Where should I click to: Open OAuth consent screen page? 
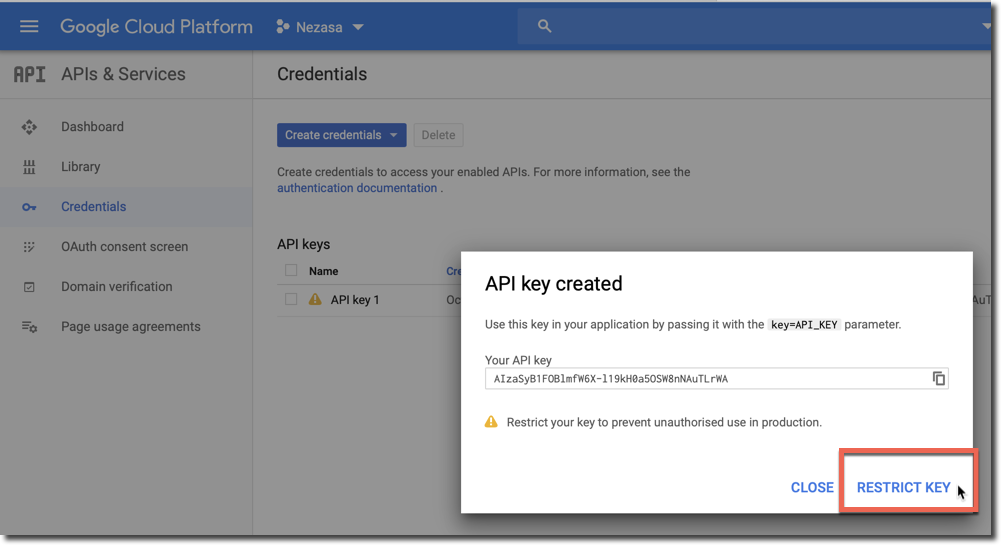click(x=124, y=246)
